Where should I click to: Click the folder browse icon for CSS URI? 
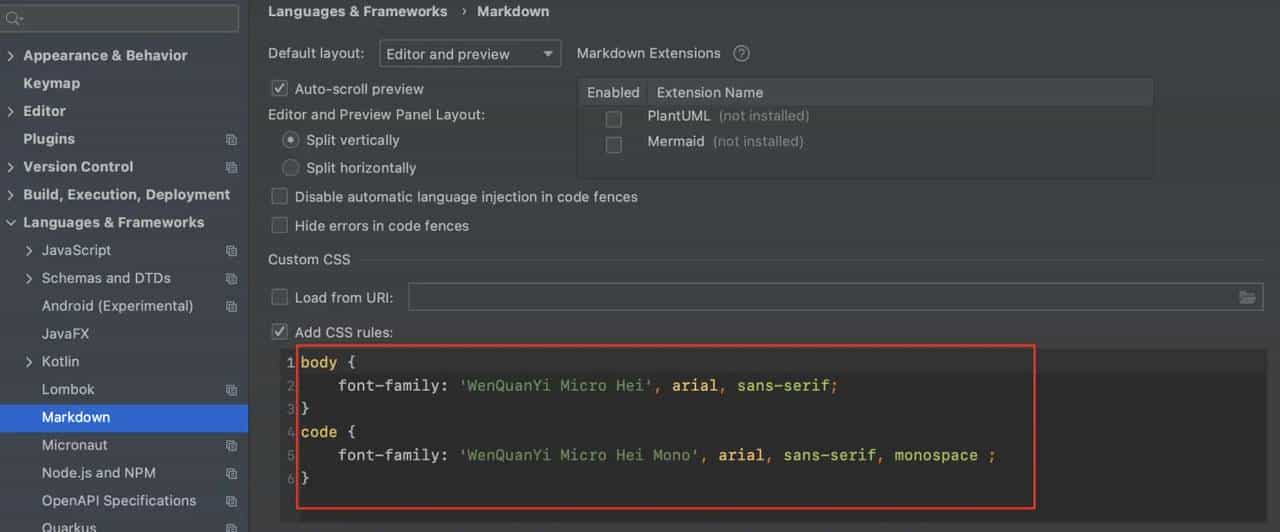click(1247, 297)
